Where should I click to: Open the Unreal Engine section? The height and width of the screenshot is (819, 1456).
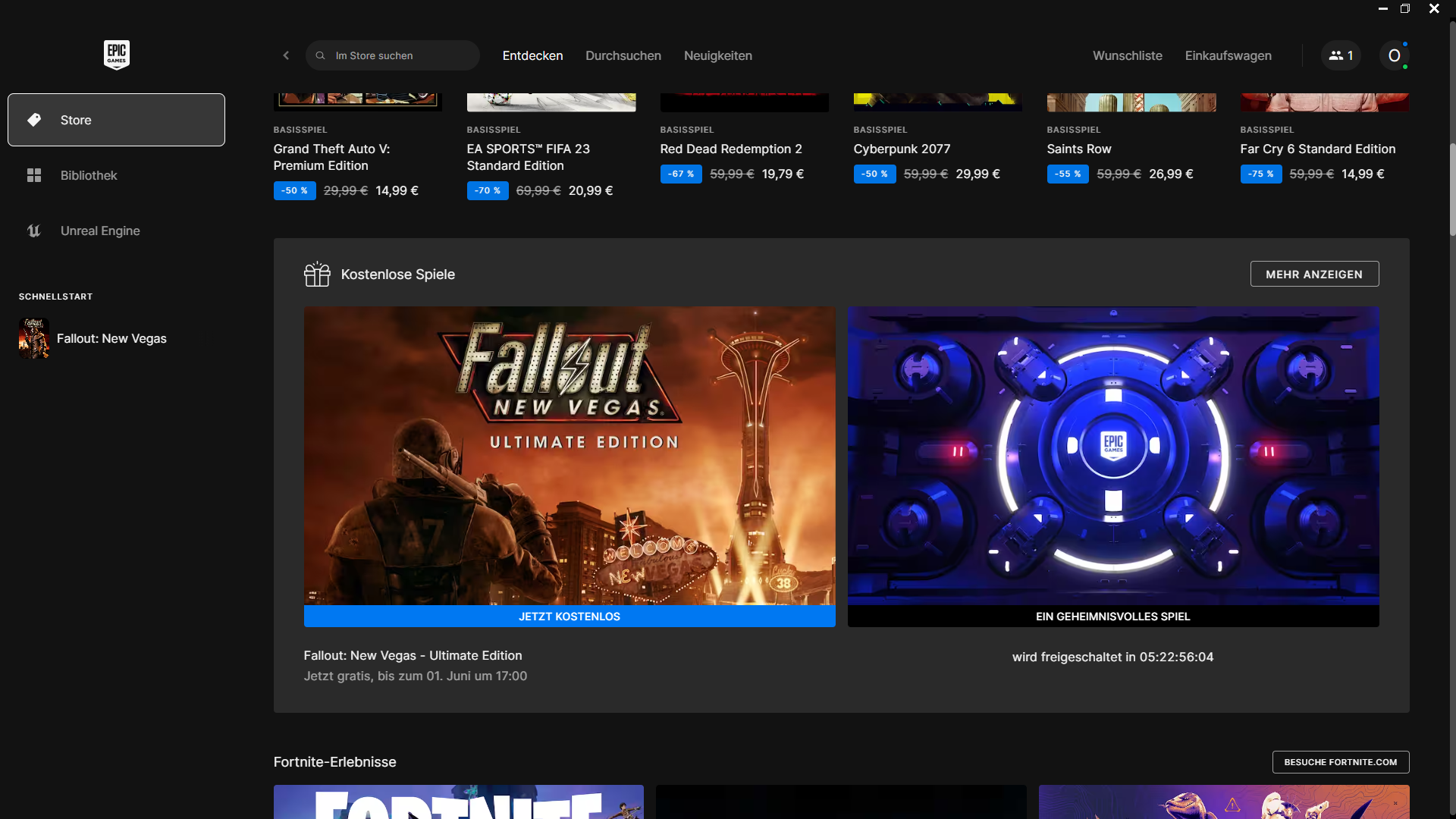(x=99, y=231)
